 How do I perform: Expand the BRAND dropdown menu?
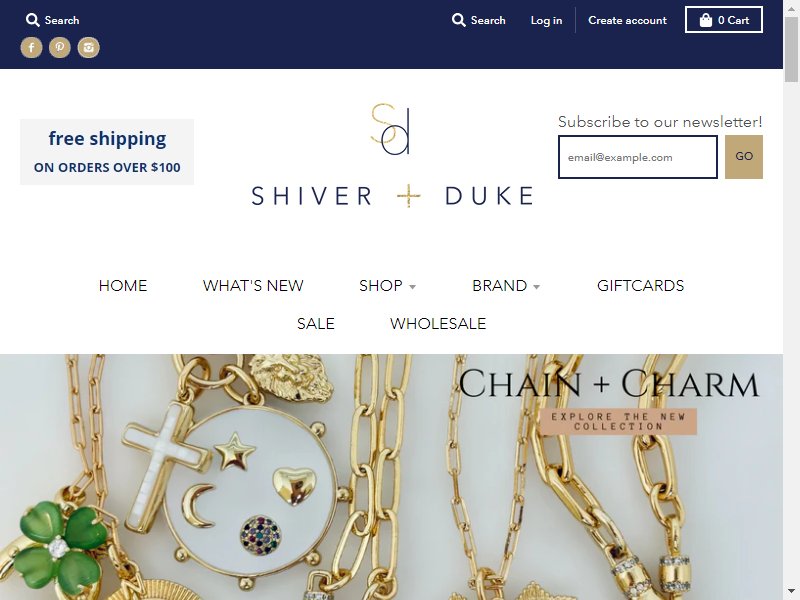pyautogui.click(x=506, y=286)
